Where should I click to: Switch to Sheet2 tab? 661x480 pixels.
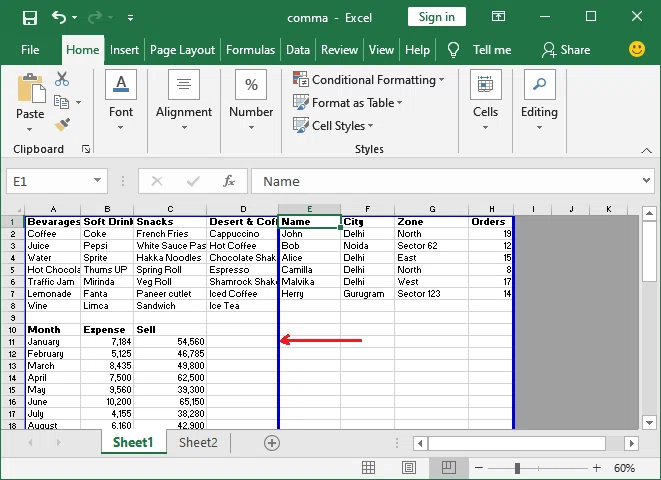coord(198,442)
